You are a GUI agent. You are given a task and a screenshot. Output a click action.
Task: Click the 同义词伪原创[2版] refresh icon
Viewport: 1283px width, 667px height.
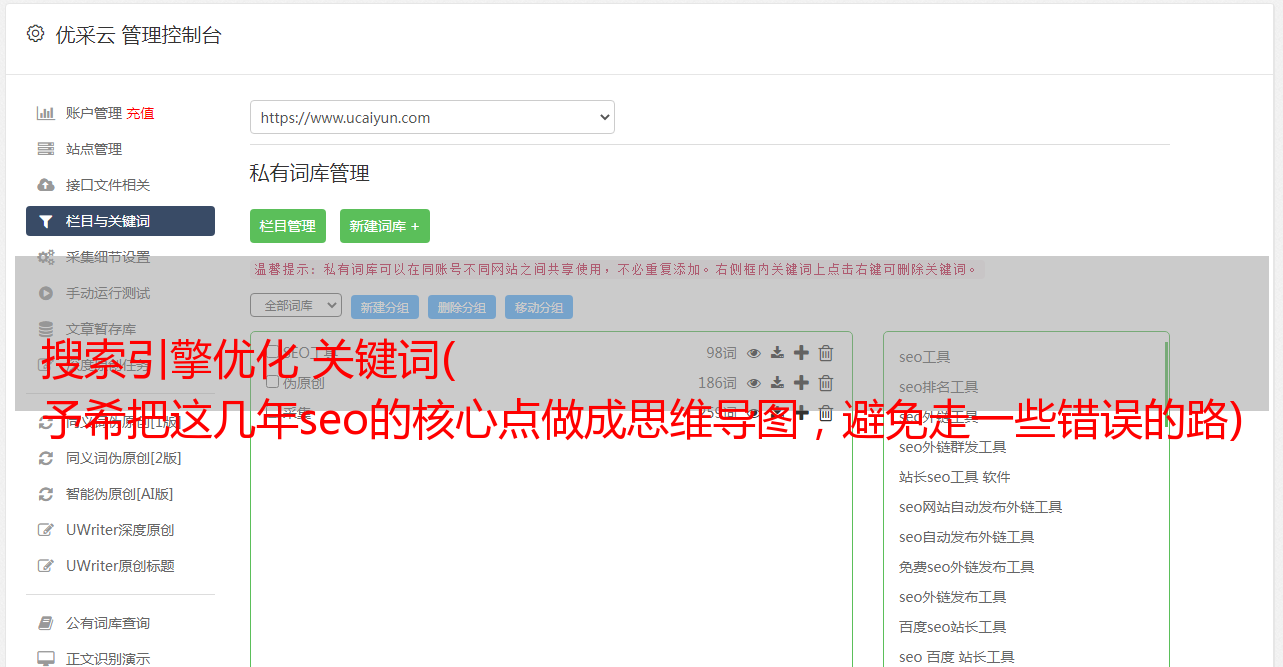46,458
